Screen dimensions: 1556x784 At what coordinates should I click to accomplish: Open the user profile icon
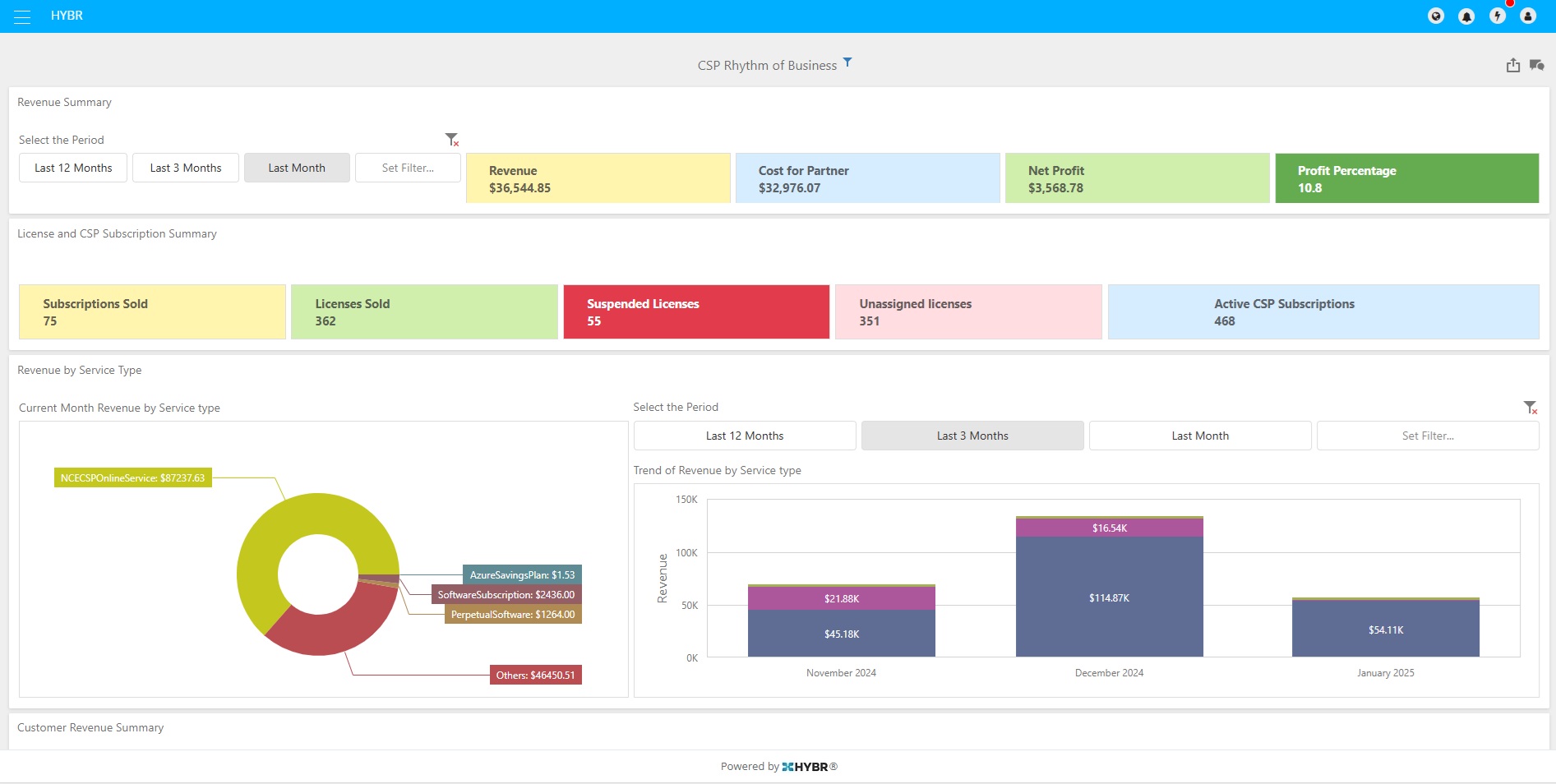point(1529,15)
